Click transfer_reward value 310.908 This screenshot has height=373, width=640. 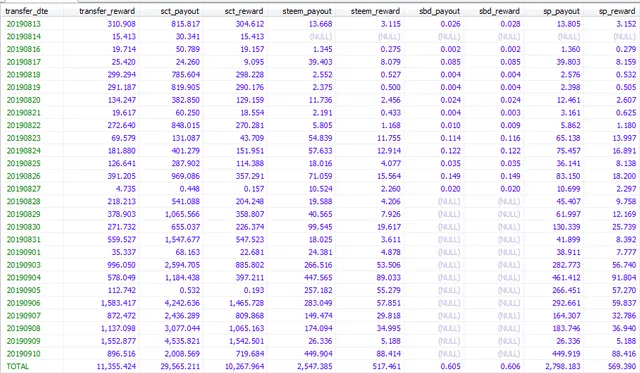coord(122,24)
